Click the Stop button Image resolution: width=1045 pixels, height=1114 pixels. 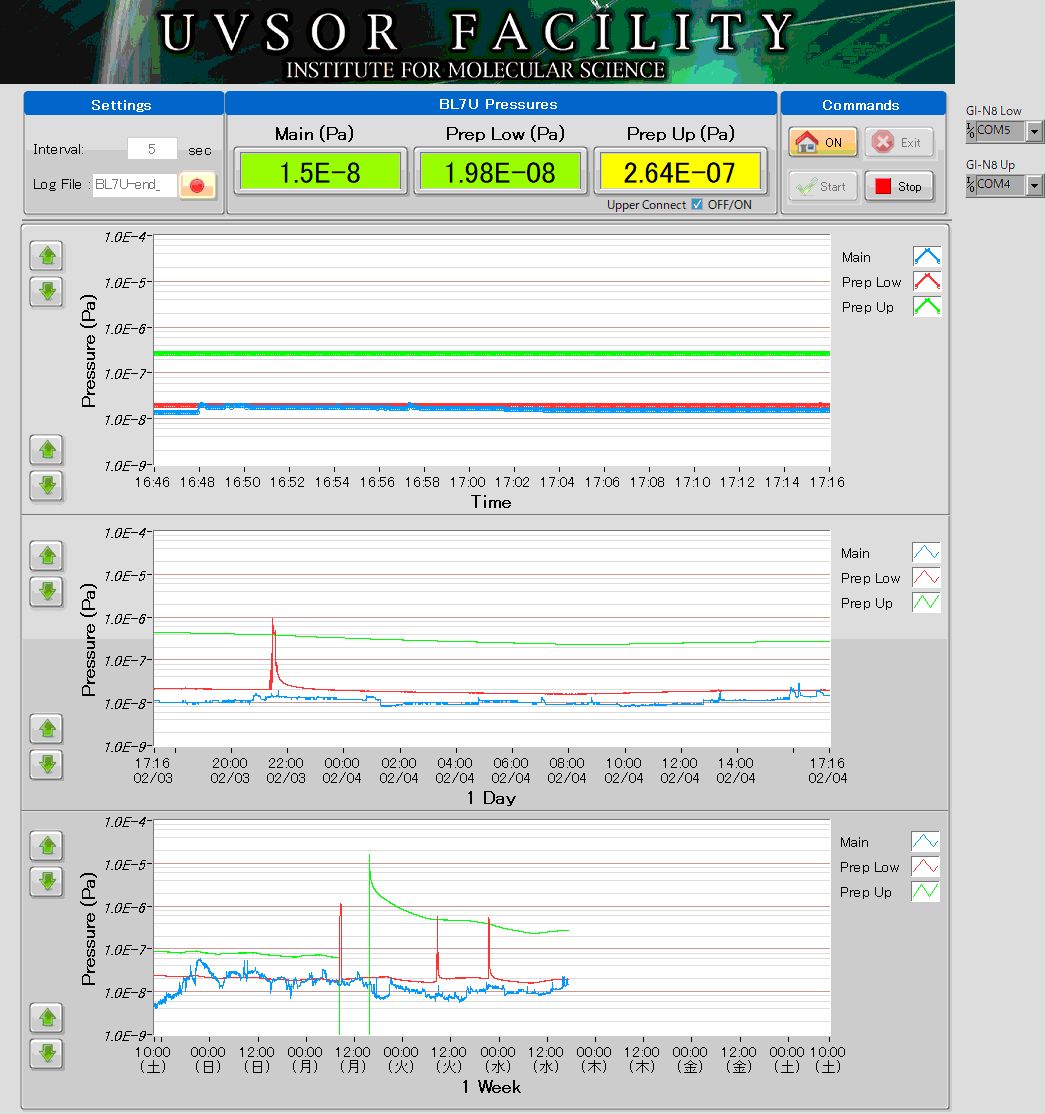898,186
